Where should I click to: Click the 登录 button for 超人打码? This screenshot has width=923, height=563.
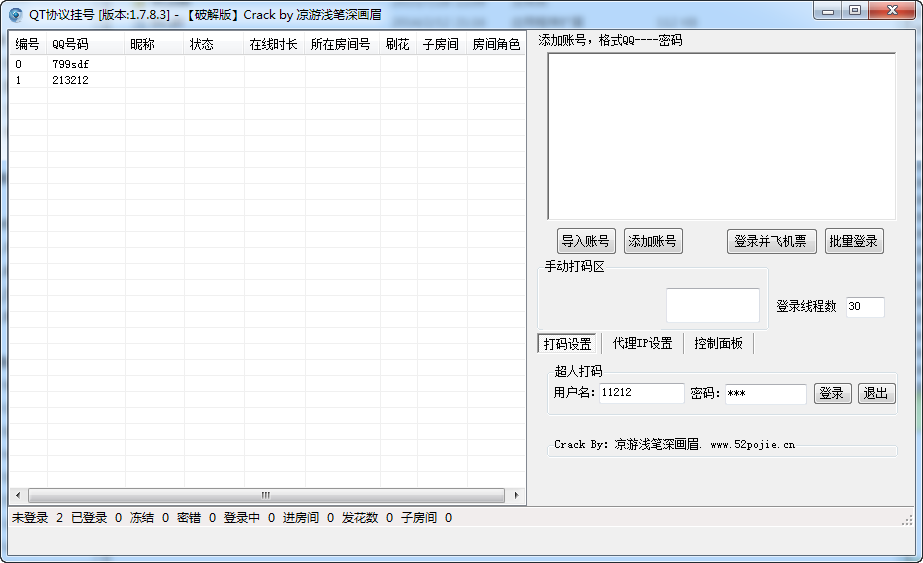coord(832,393)
